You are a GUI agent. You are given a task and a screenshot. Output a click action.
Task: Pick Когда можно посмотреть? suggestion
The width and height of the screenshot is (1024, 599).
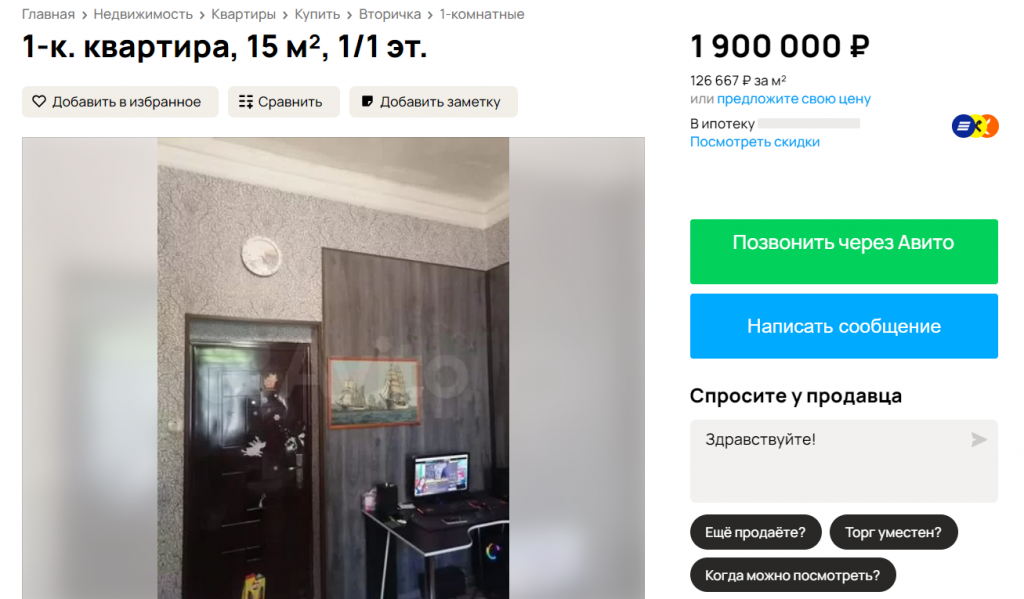(792, 575)
